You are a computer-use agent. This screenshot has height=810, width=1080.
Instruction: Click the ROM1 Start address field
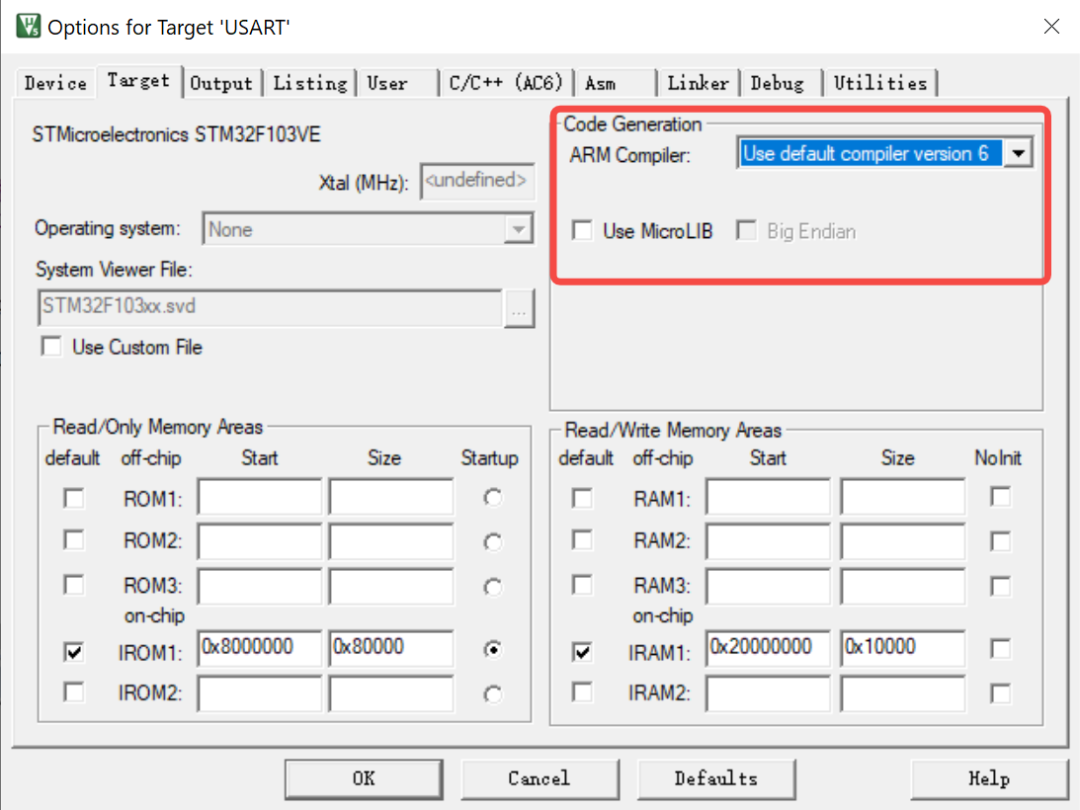pyautogui.click(x=260, y=497)
